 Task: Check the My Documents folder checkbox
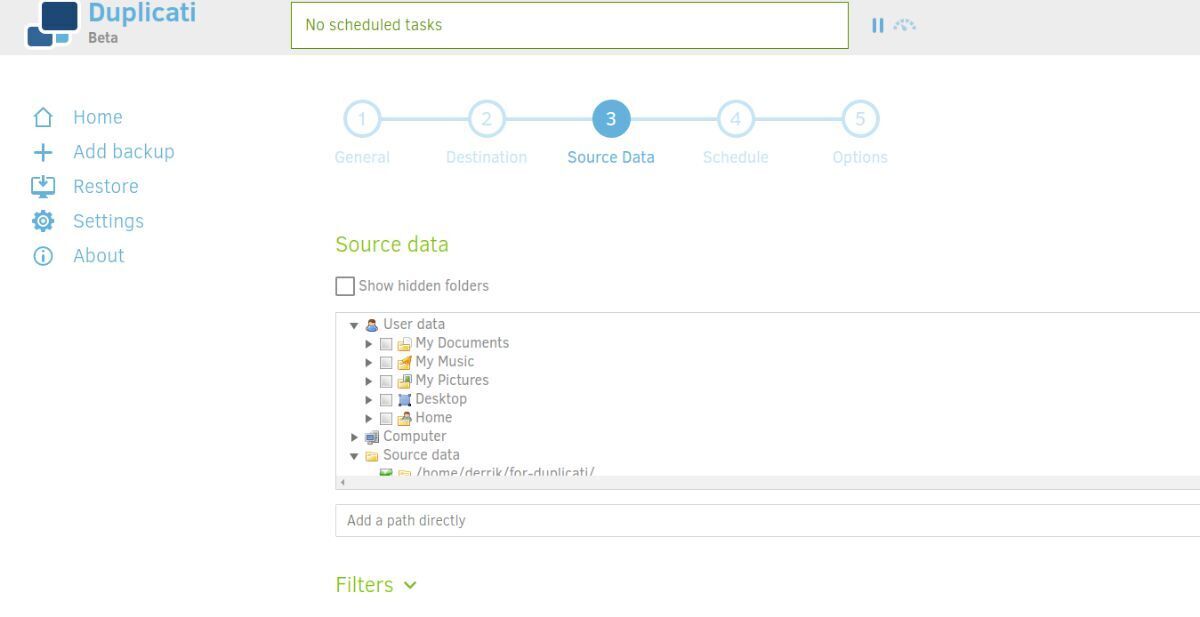(386, 344)
